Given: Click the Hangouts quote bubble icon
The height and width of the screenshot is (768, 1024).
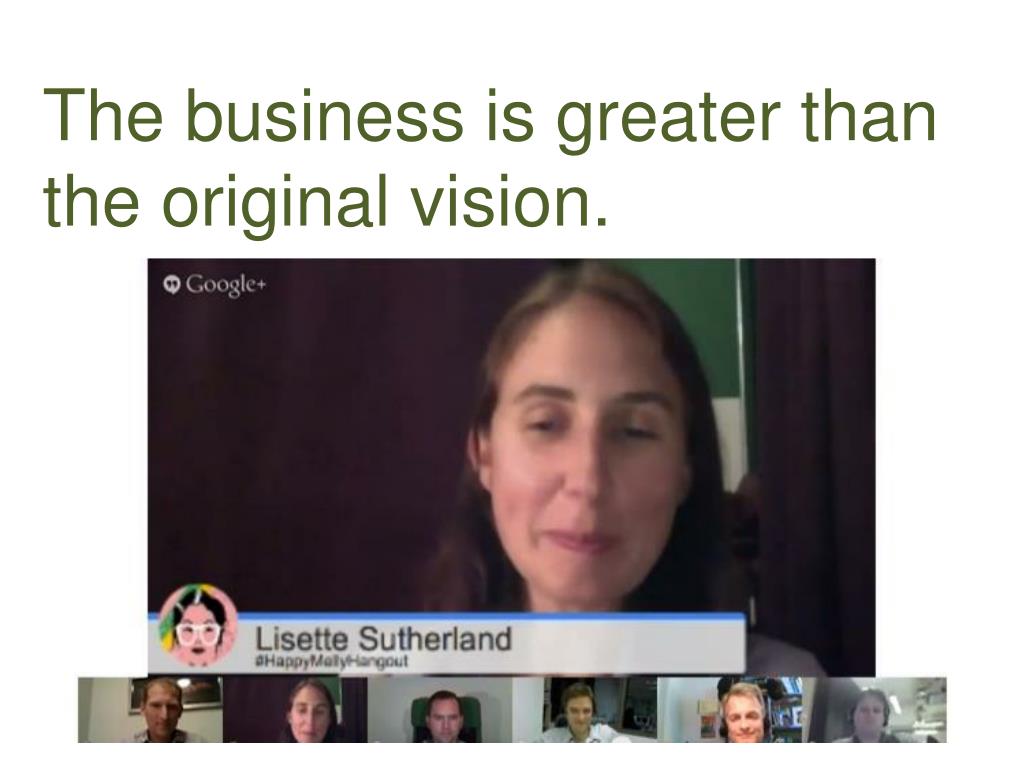Looking at the screenshot, I should (172, 285).
